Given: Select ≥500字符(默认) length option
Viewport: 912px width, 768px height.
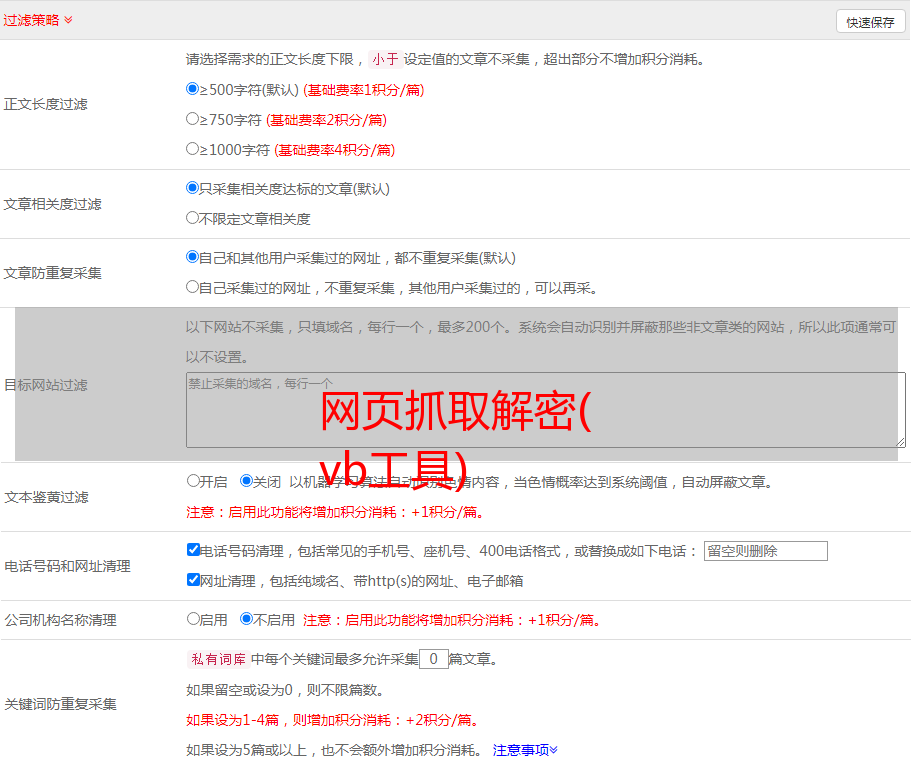Looking at the screenshot, I should (x=193, y=89).
